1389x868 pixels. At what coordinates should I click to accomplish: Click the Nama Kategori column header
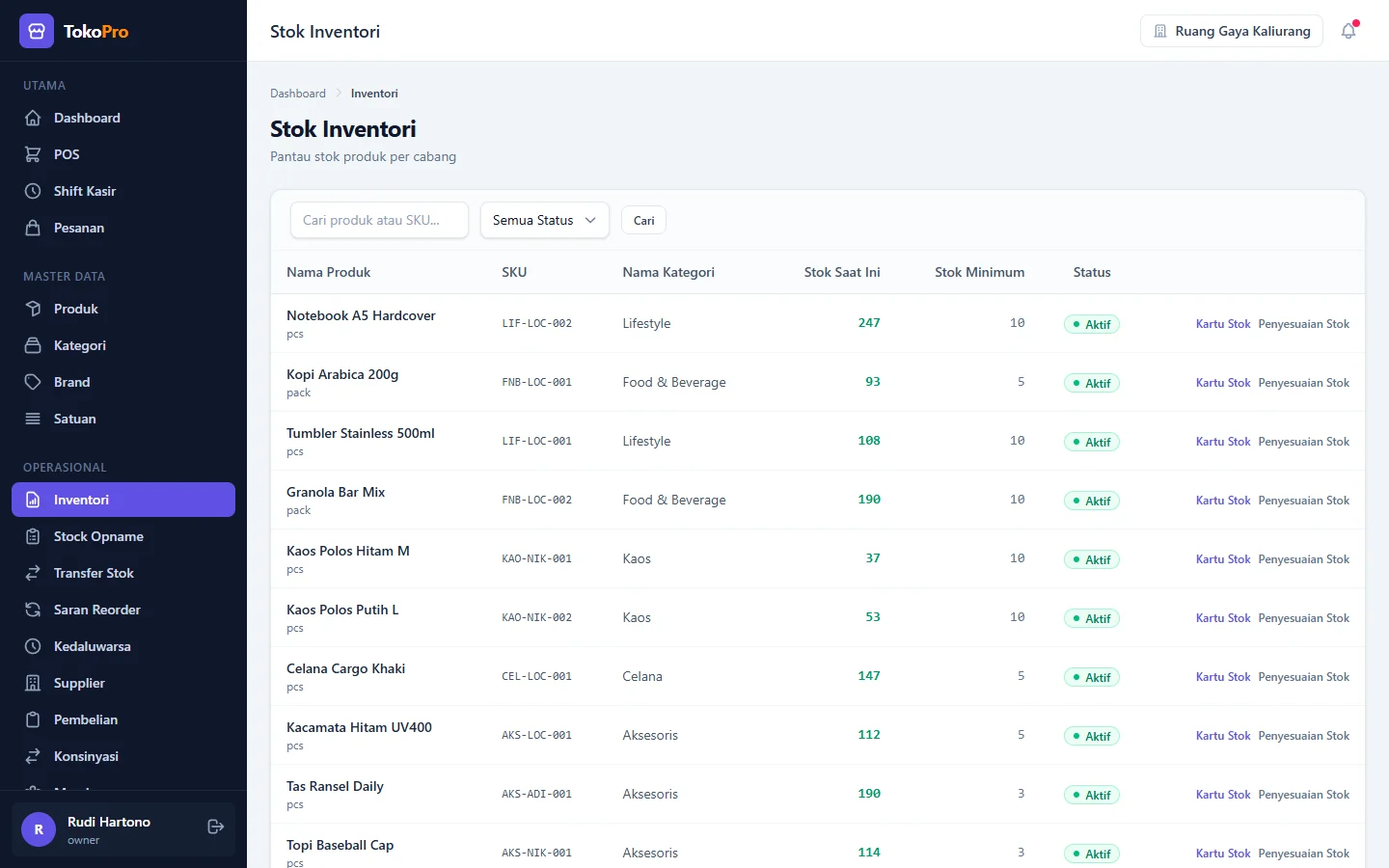click(668, 272)
